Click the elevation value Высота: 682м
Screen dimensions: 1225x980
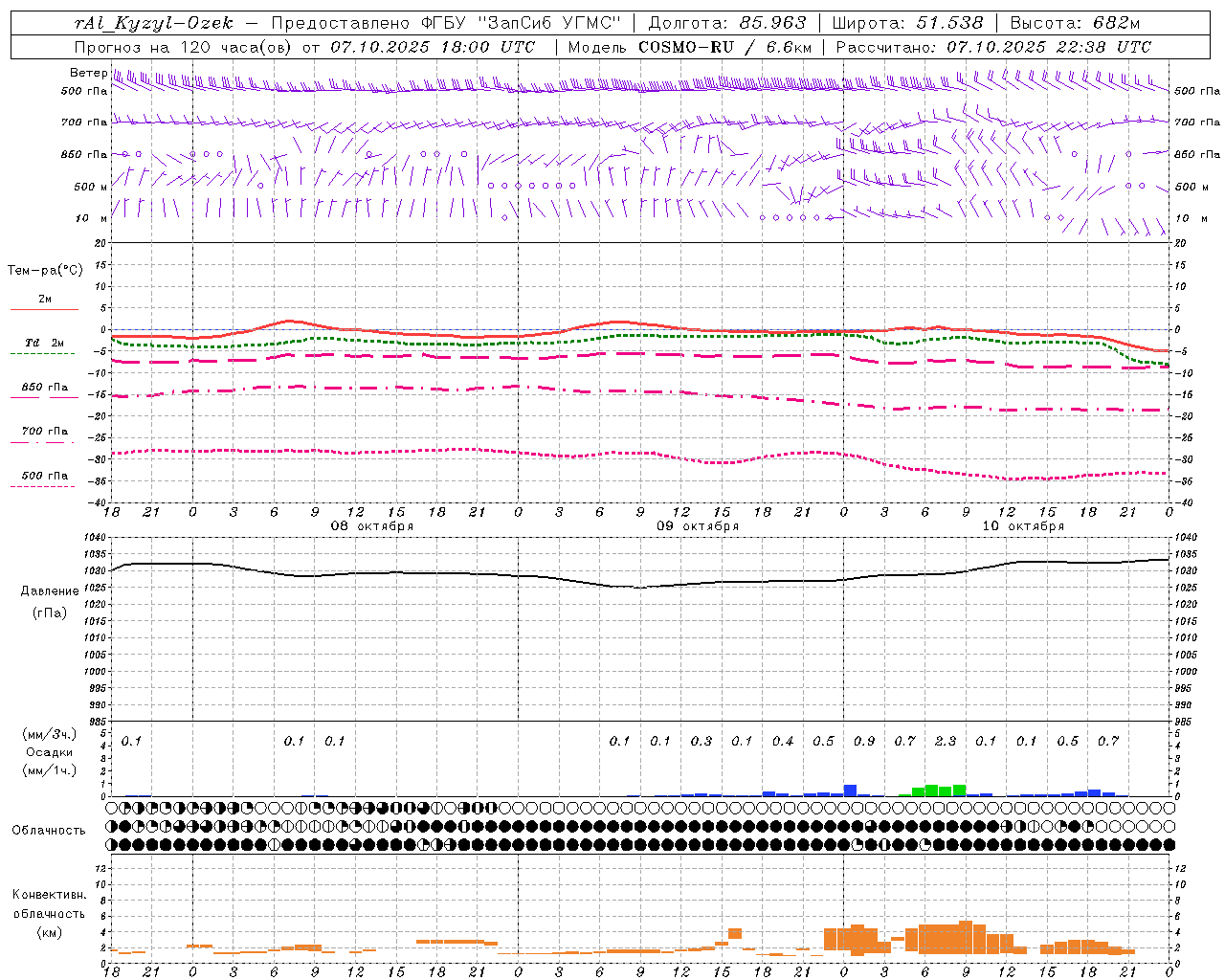(1076, 23)
